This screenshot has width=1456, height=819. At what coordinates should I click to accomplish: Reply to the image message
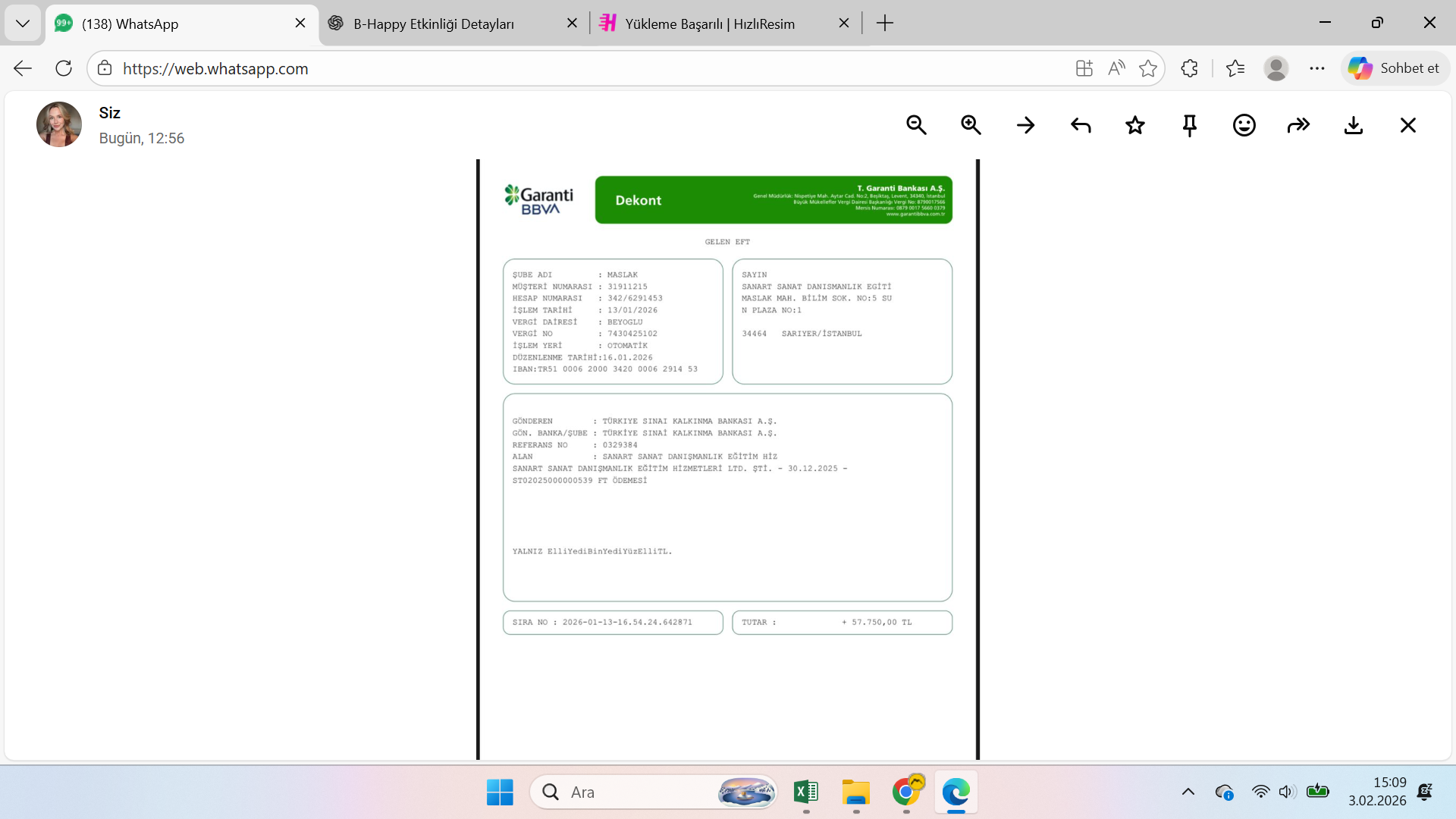click(x=1081, y=125)
